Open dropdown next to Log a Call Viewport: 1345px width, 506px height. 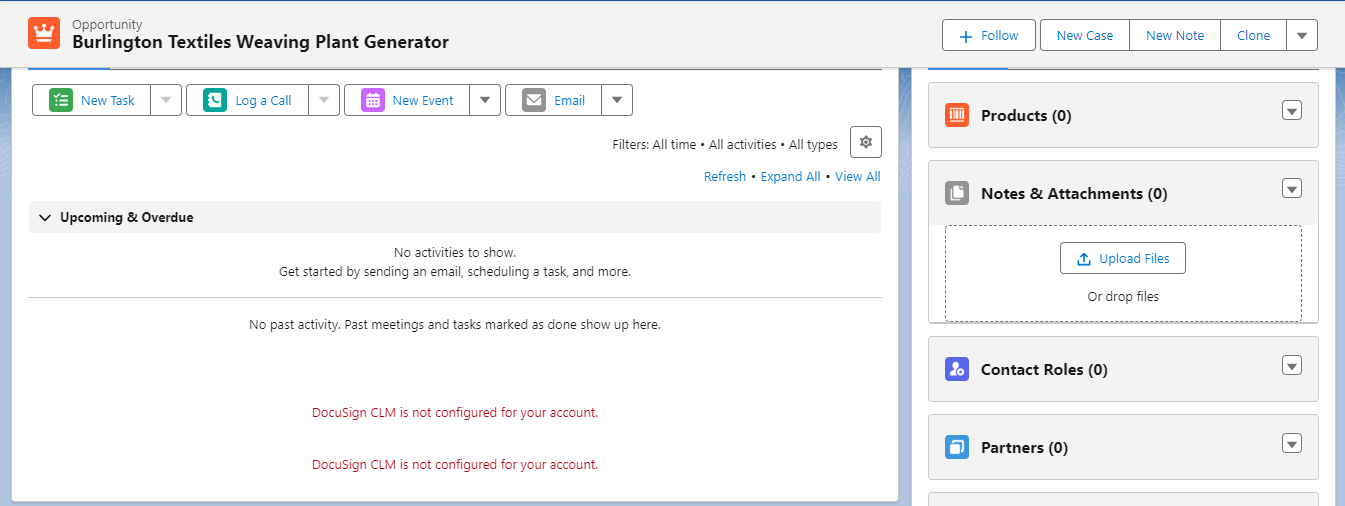click(324, 100)
